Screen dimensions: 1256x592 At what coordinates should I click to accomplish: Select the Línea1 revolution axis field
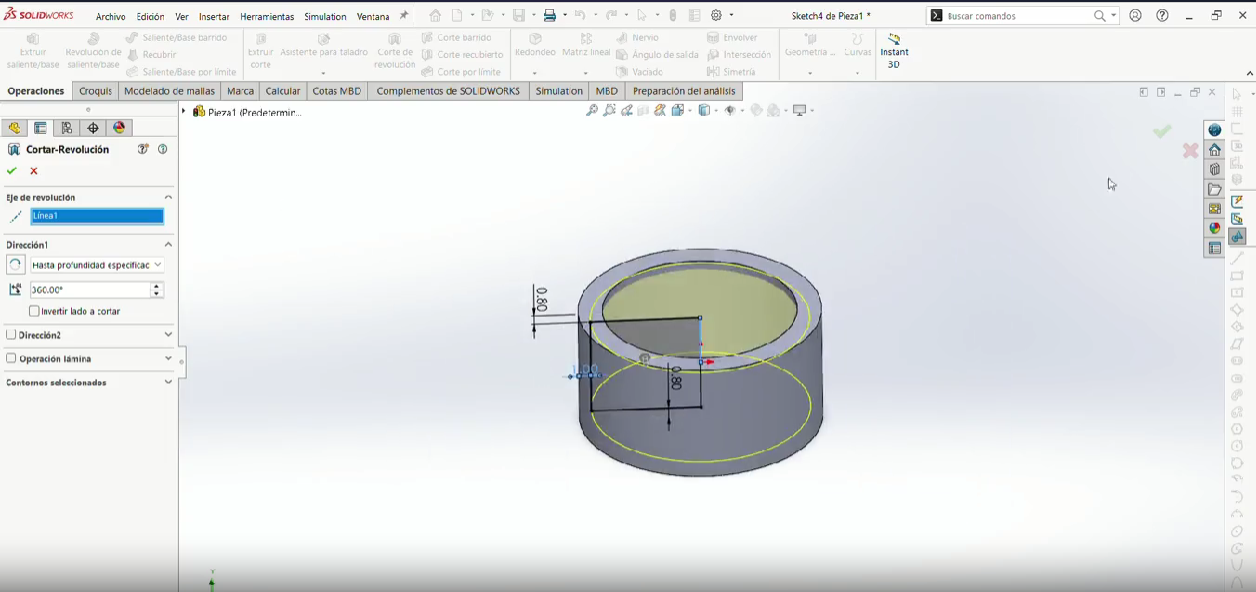pyautogui.click(x=97, y=216)
